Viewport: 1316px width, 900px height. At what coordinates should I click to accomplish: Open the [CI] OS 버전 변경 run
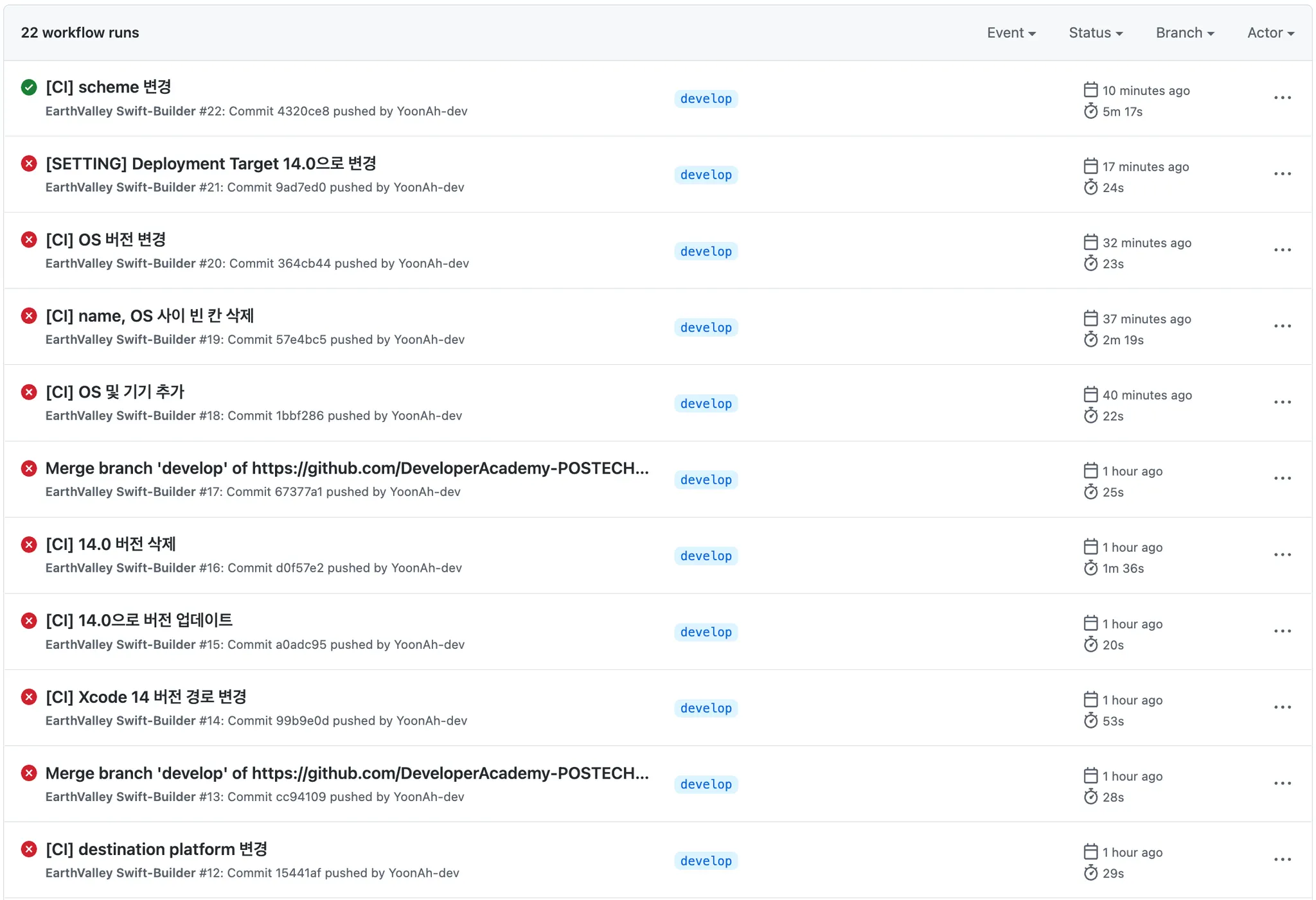(x=106, y=240)
